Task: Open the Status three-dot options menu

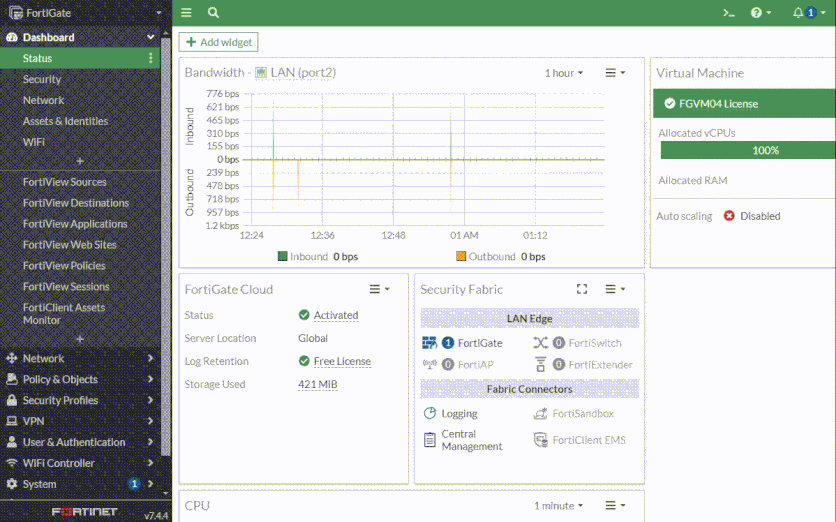Action: [x=152, y=59]
